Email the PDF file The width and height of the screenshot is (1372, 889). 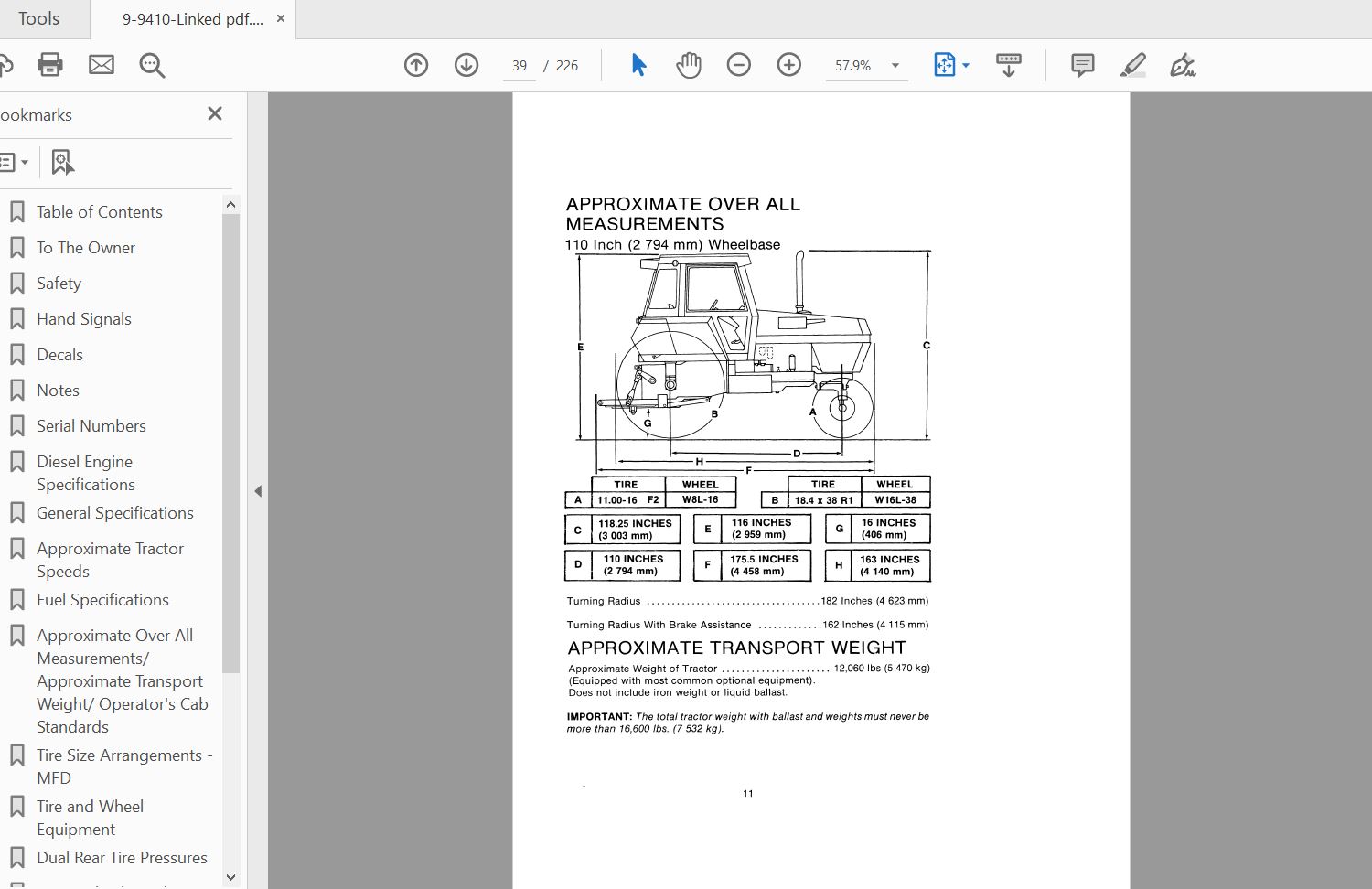(x=101, y=65)
